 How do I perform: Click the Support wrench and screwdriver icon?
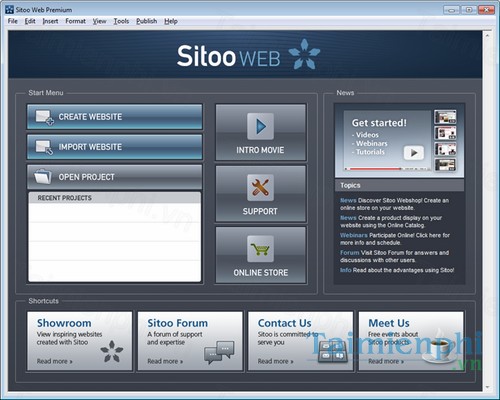(261, 188)
